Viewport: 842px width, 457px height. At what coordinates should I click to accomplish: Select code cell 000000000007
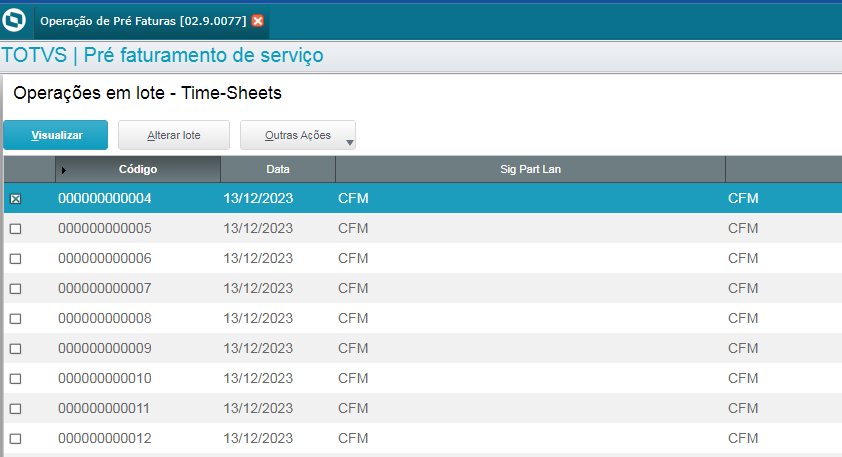coord(105,288)
